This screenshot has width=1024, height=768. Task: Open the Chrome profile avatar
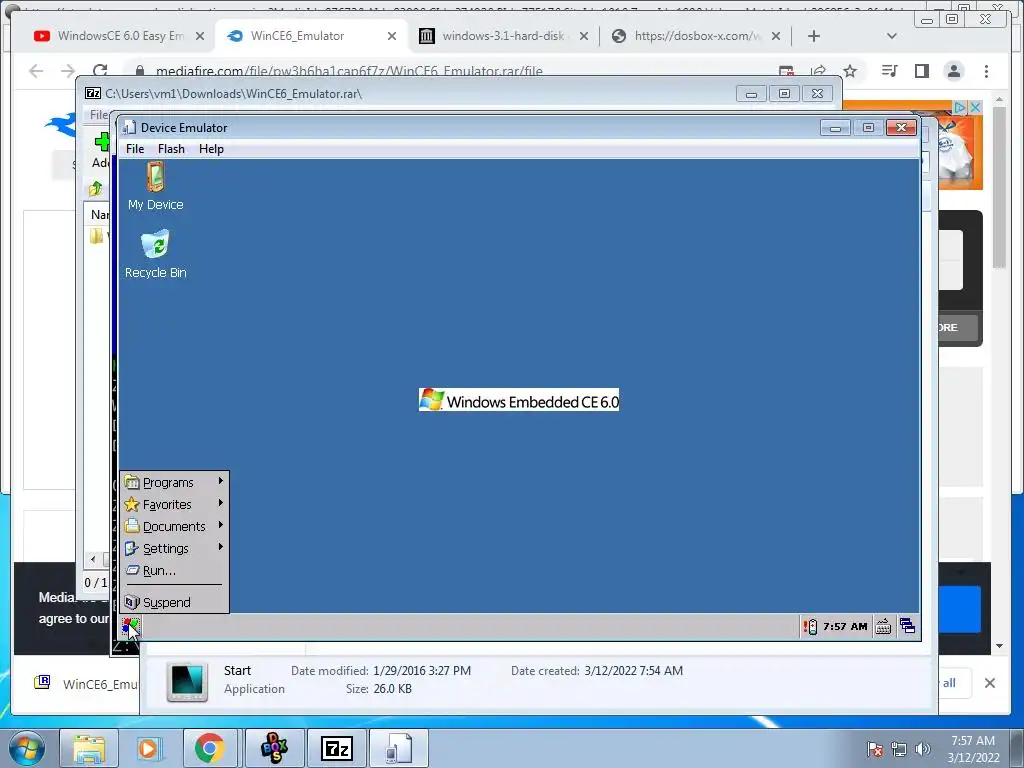(x=953, y=71)
